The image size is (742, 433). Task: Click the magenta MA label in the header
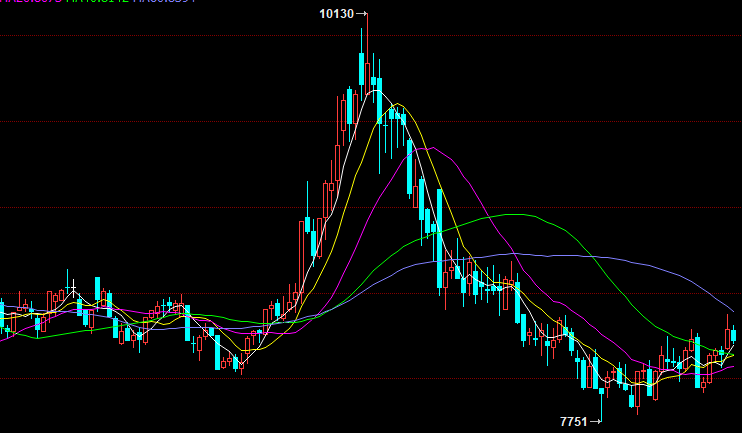click(x=30, y=2)
